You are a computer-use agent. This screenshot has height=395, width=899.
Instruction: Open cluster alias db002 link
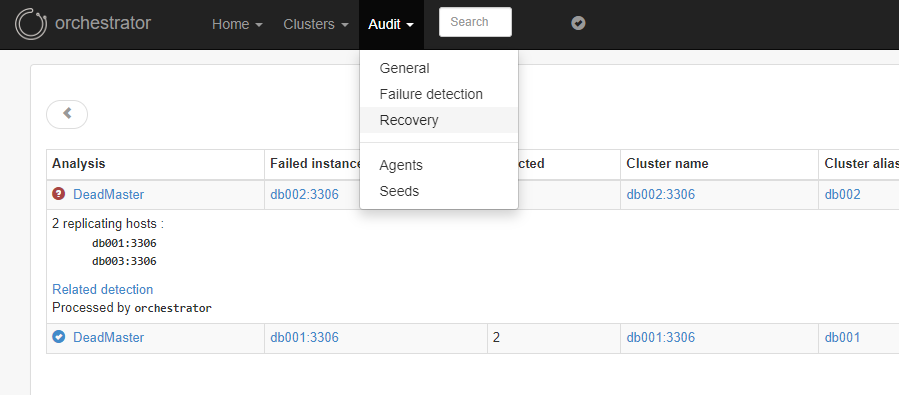(842, 194)
